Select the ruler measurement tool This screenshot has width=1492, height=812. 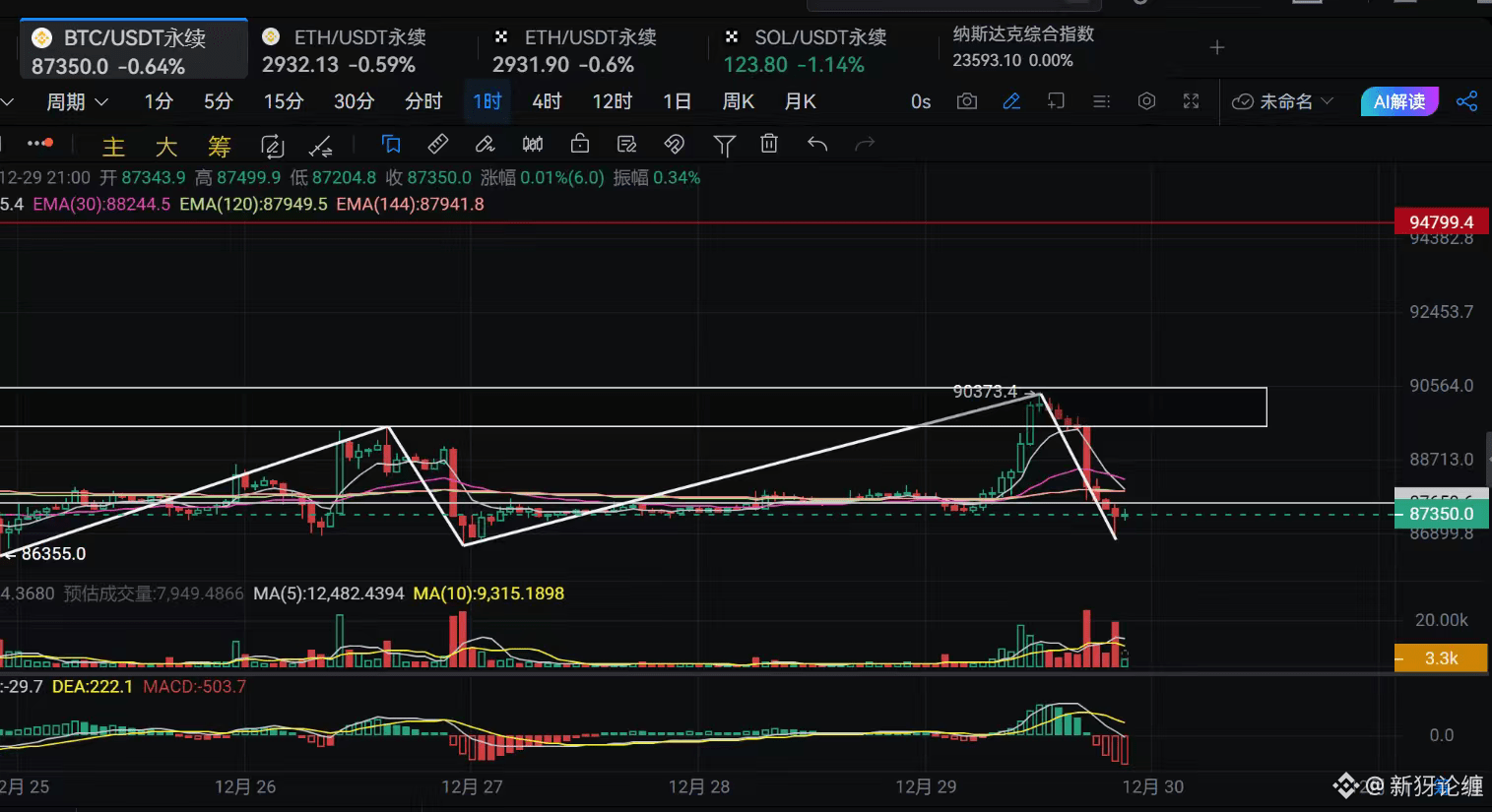pyautogui.click(x=438, y=145)
